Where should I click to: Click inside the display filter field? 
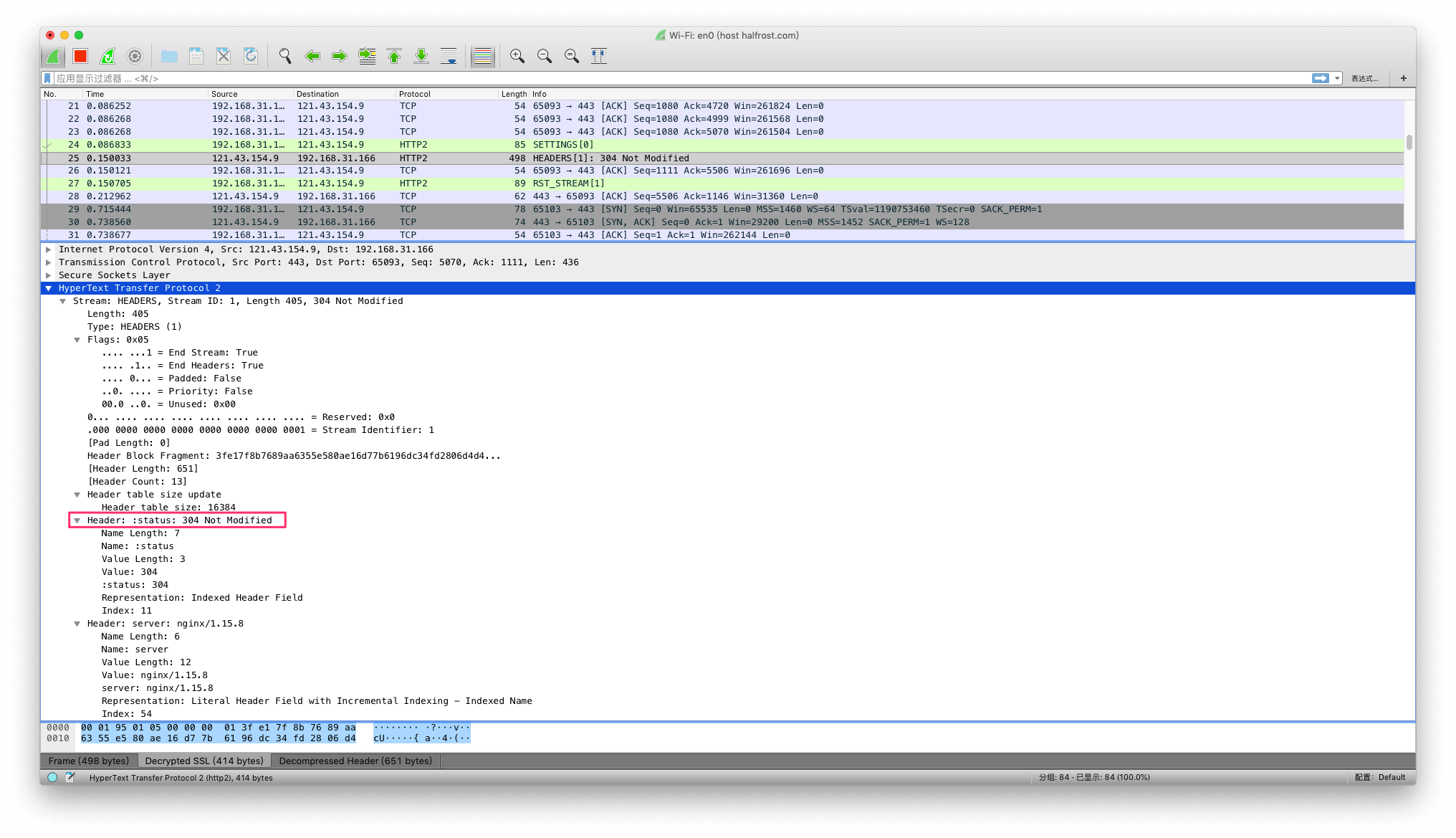pos(681,78)
